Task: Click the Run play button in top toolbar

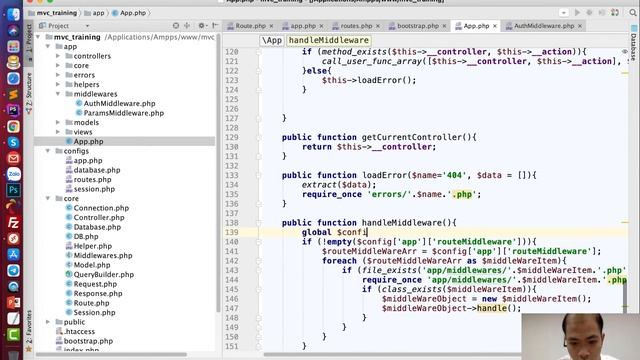Action: click(577, 13)
